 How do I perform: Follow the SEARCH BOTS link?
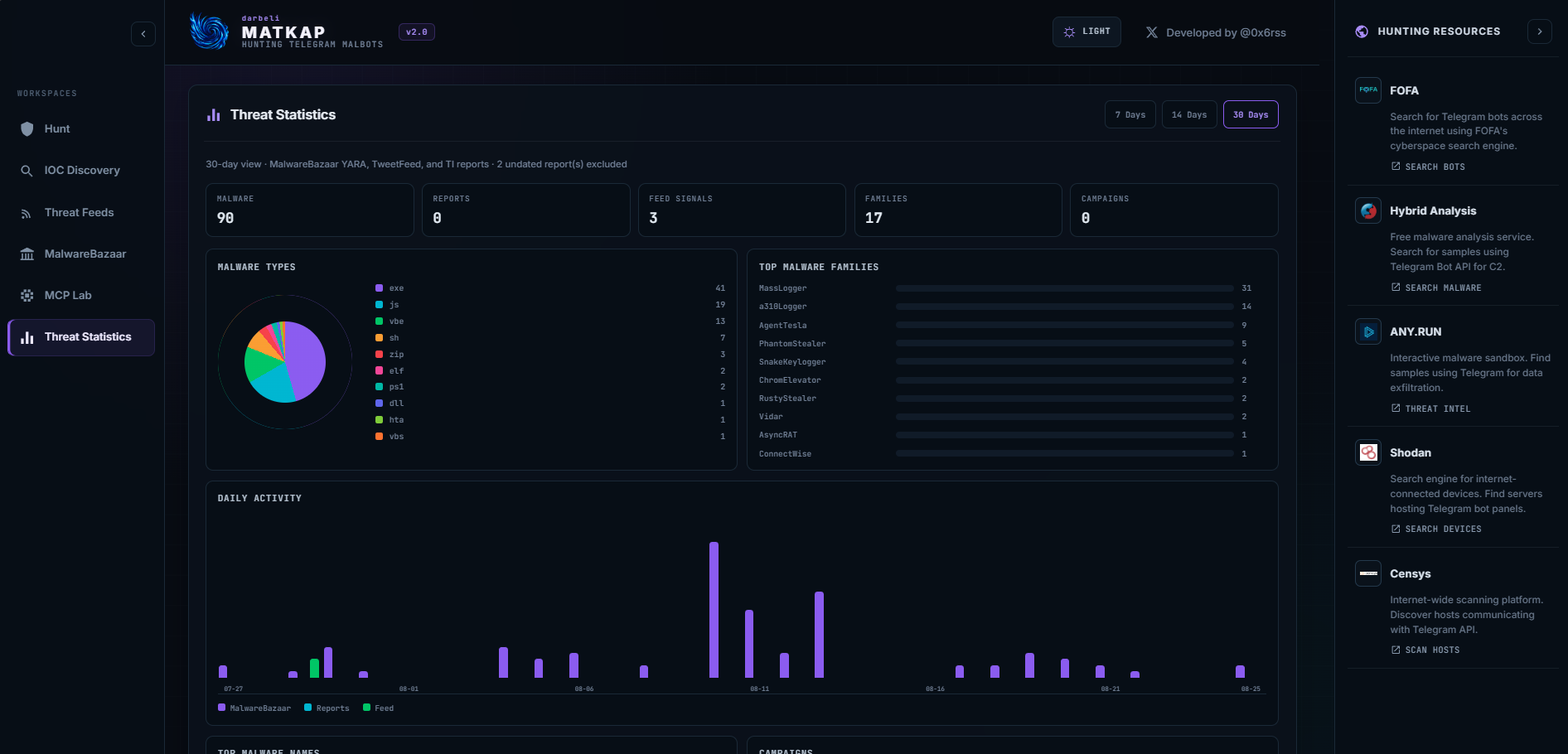1428,167
